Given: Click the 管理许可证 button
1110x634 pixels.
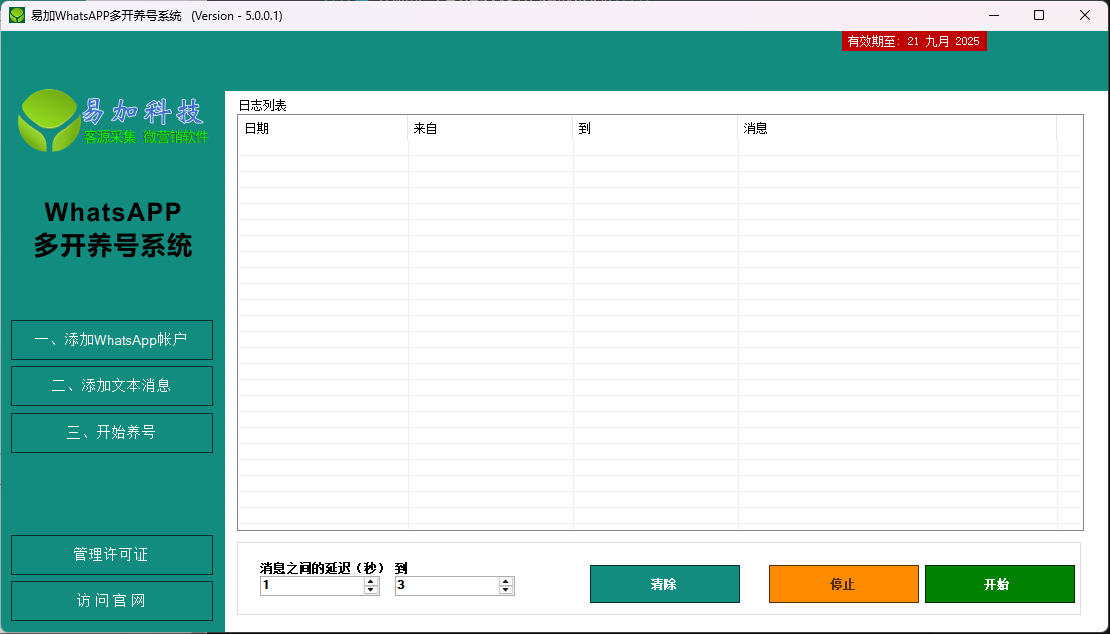Looking at the screenshot, I should (x=112, y=555).
